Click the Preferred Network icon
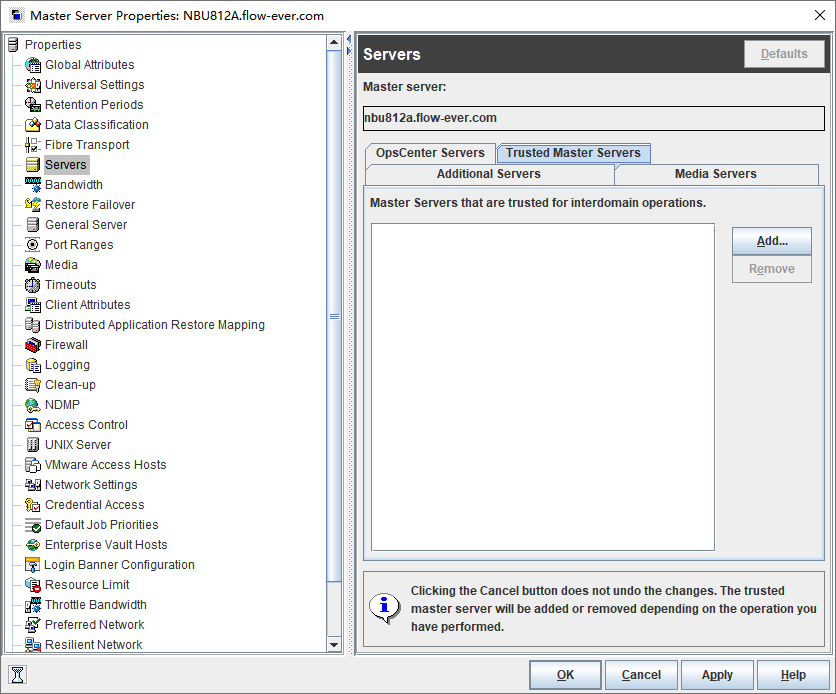This screenshot has width=836, height=694. click(x=33, y=625)
